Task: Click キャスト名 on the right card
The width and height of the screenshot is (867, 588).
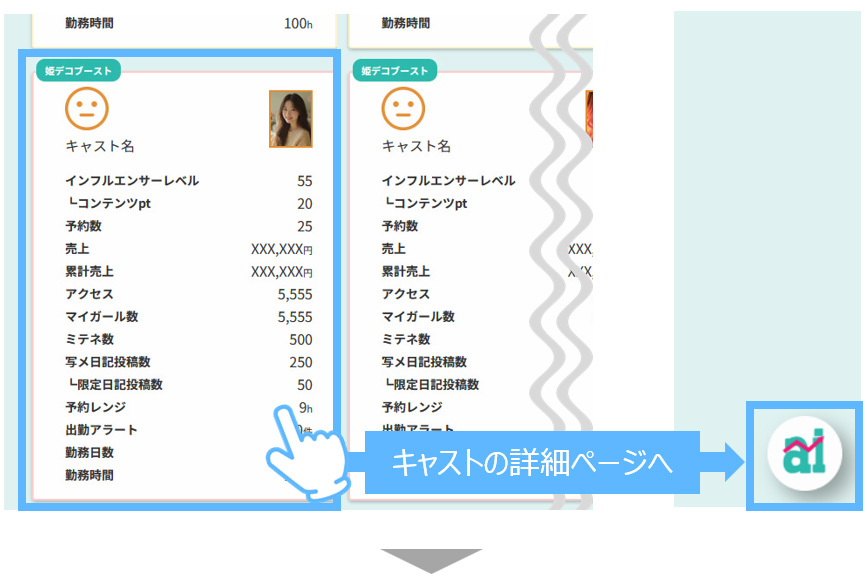Action: 416,146
